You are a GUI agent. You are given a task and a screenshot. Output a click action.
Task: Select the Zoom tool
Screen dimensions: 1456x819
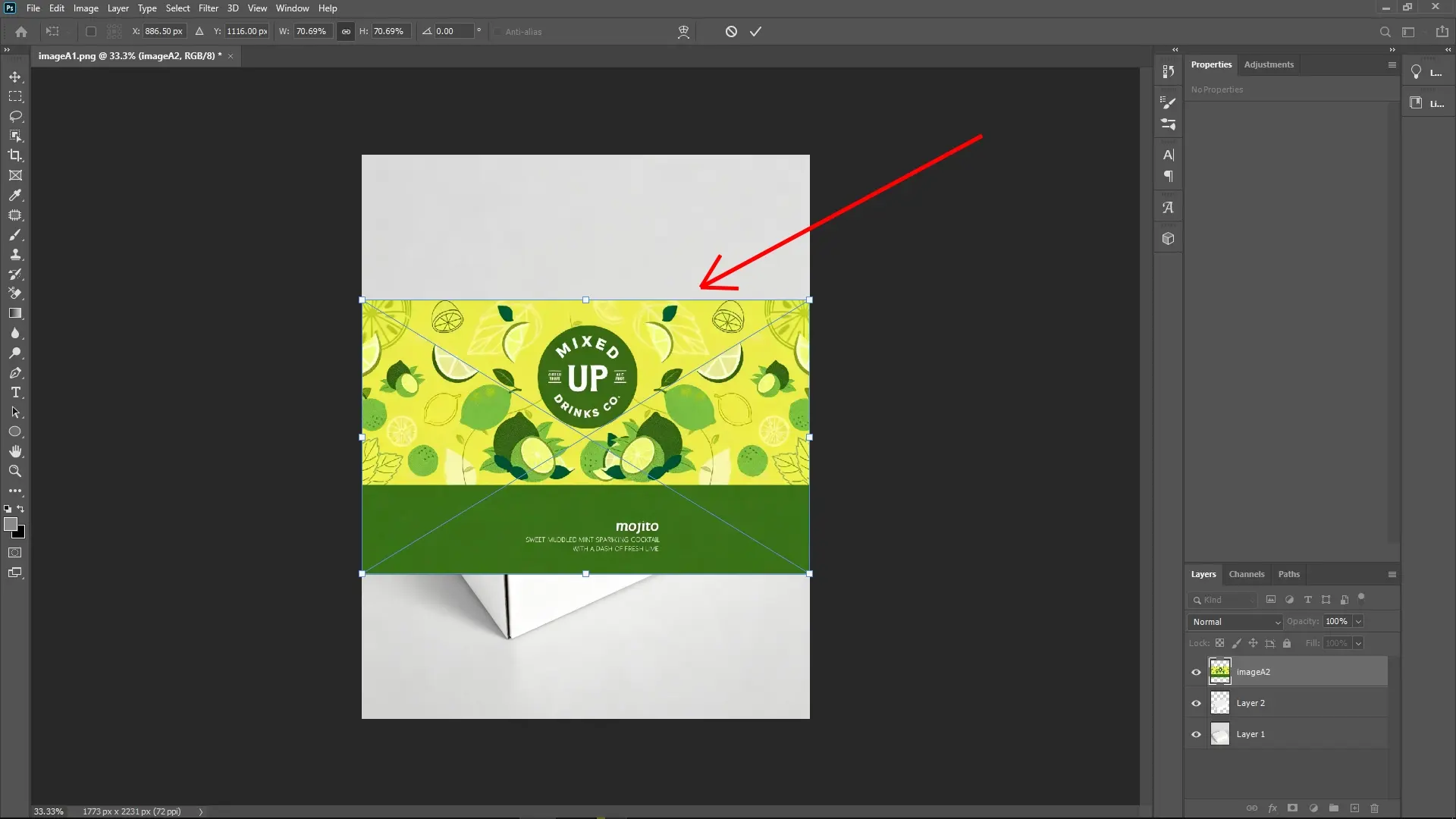[15, 471]
